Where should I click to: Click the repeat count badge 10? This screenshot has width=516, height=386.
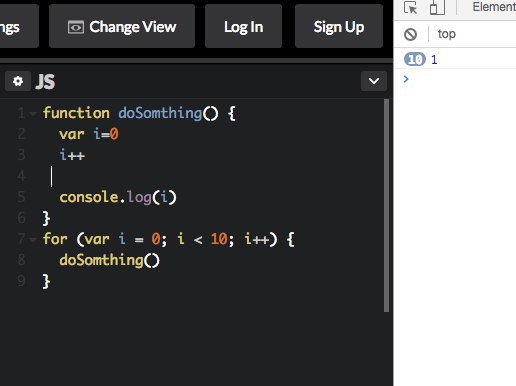pos(415,59)
